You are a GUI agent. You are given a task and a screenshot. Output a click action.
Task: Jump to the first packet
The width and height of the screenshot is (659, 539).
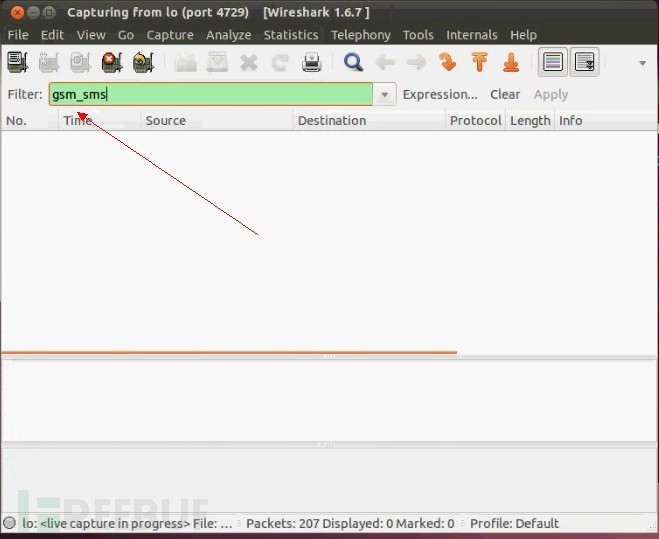pos(479,62)
